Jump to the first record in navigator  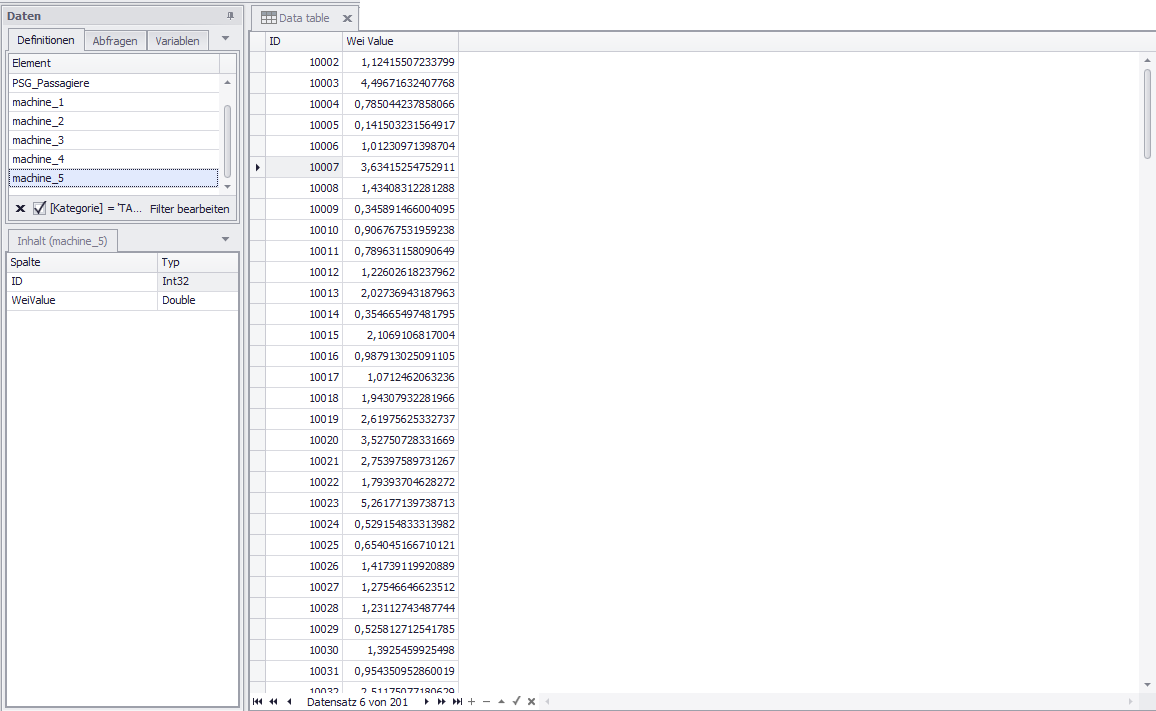(x=257, y=702)
